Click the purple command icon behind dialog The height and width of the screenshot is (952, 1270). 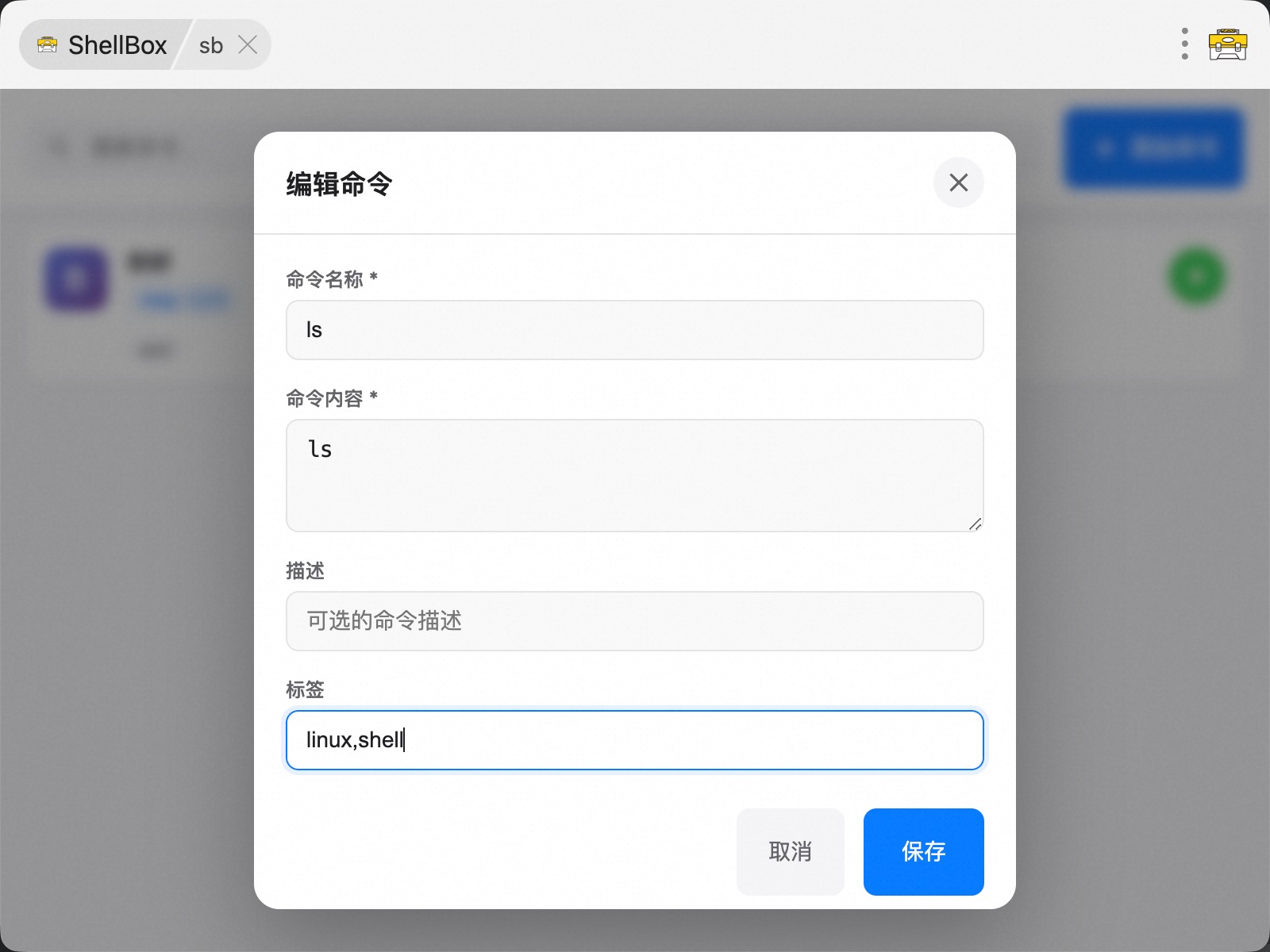75,278
